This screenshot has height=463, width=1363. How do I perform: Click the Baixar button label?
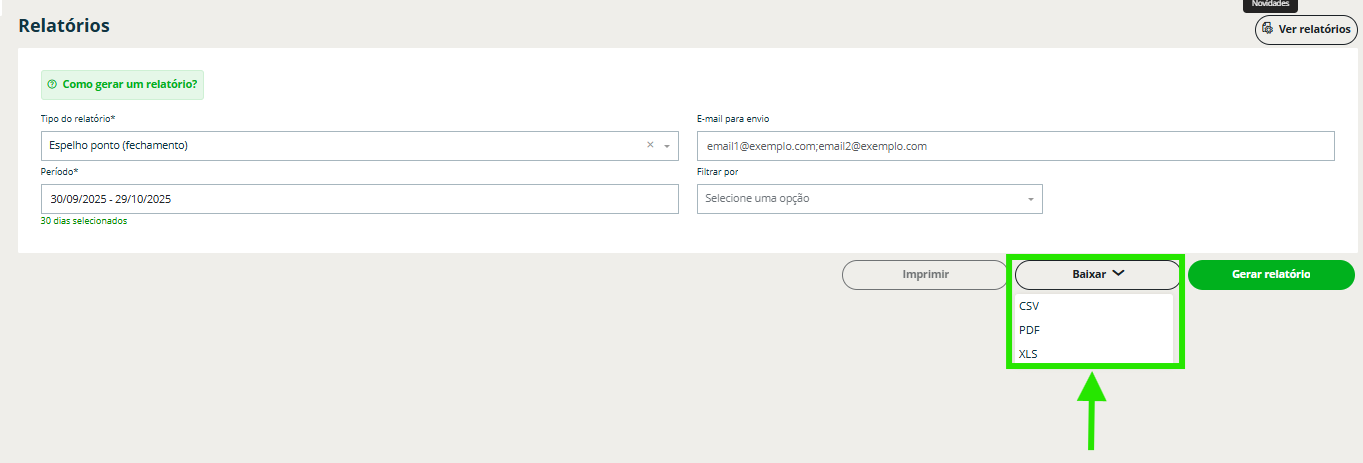pos(1089,274)
